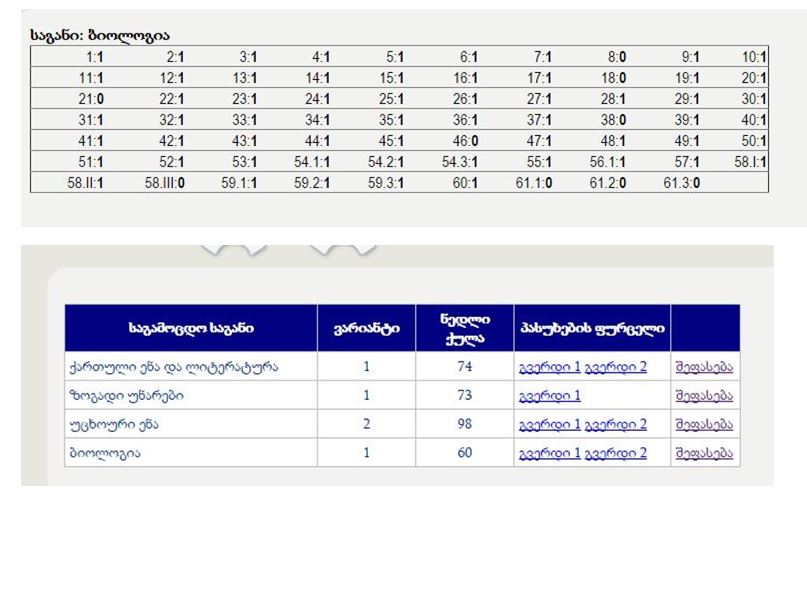Open გვერდი 2 link for ქართული ენა და ლიტერატურა
Screen dimensions: 807x610
pyautogui.click(x=616, y=367)
